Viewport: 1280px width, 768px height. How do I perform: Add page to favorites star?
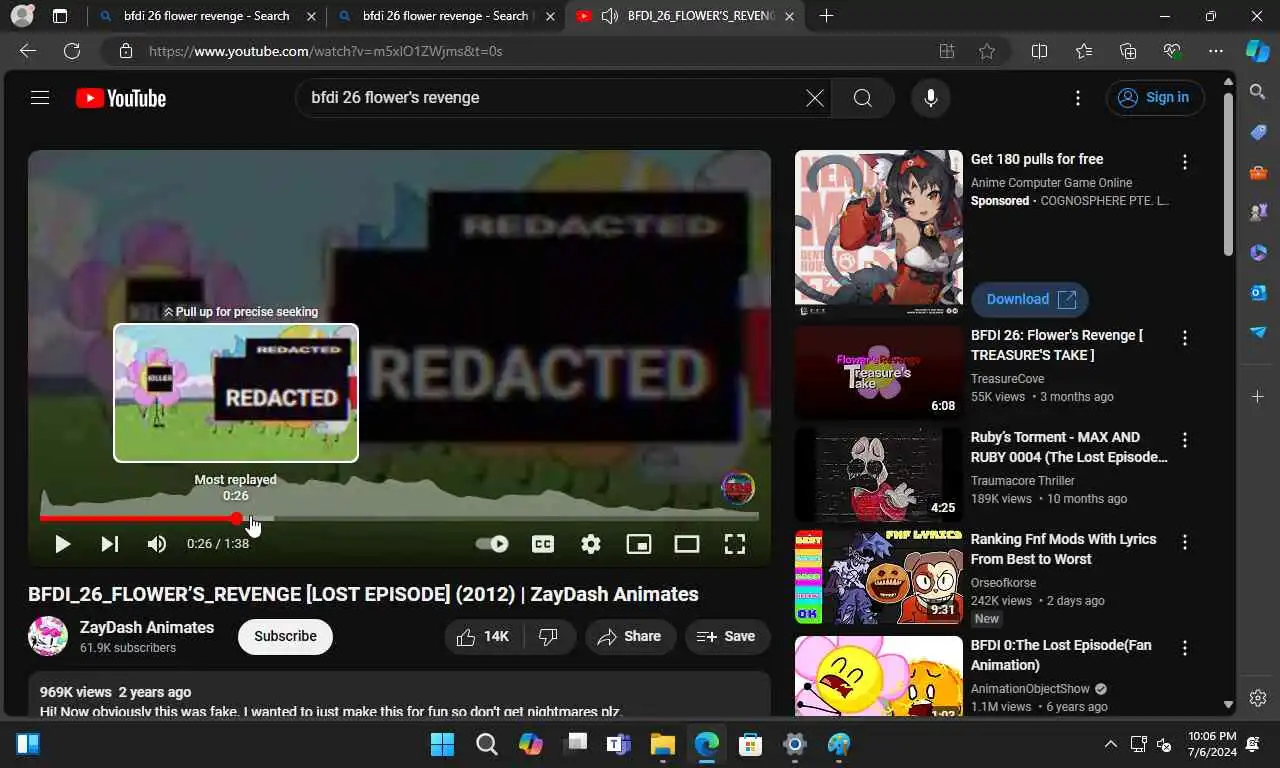click(987, 51)
